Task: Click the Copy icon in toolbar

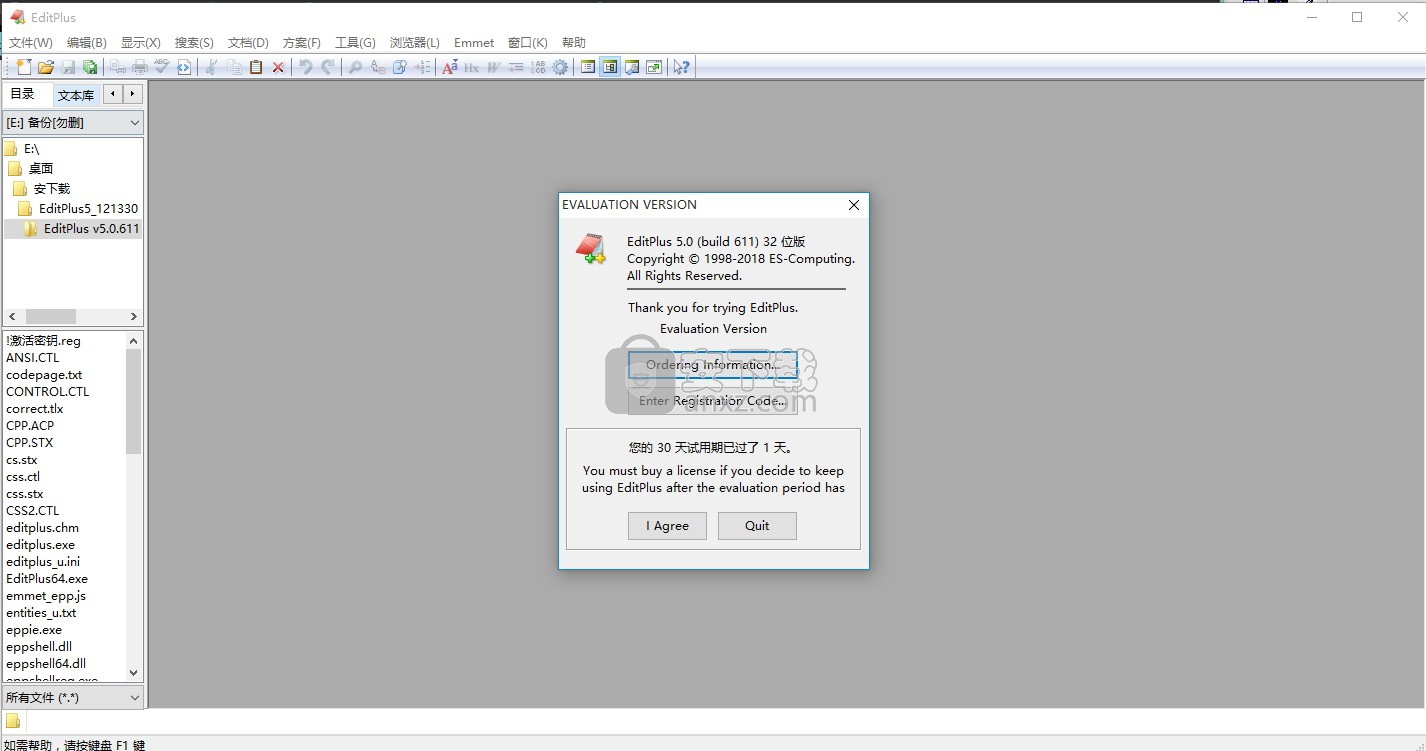Action: [x=234, y=67]
